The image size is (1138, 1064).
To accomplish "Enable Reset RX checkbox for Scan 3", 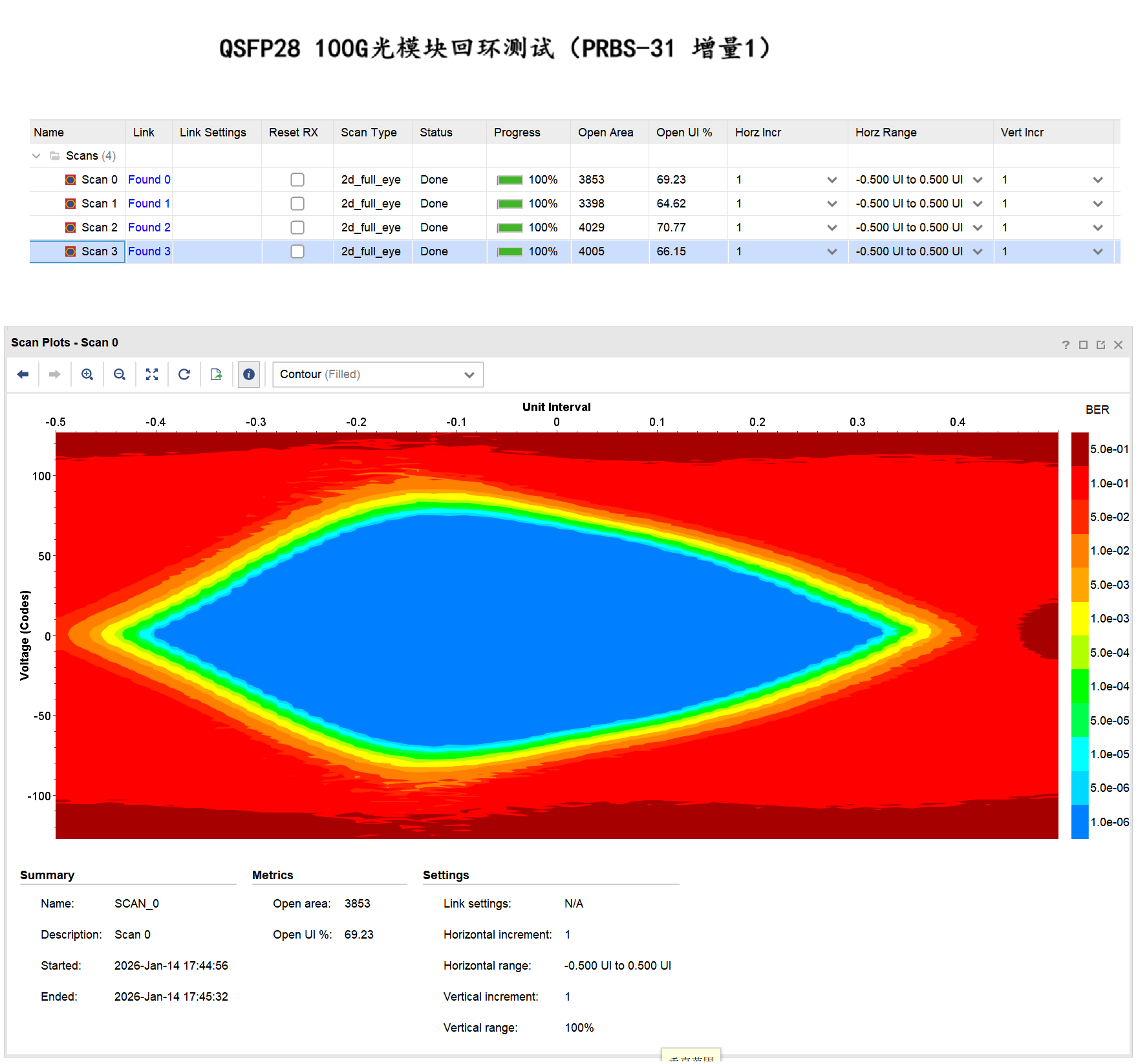I will click(x=297, y=251).
